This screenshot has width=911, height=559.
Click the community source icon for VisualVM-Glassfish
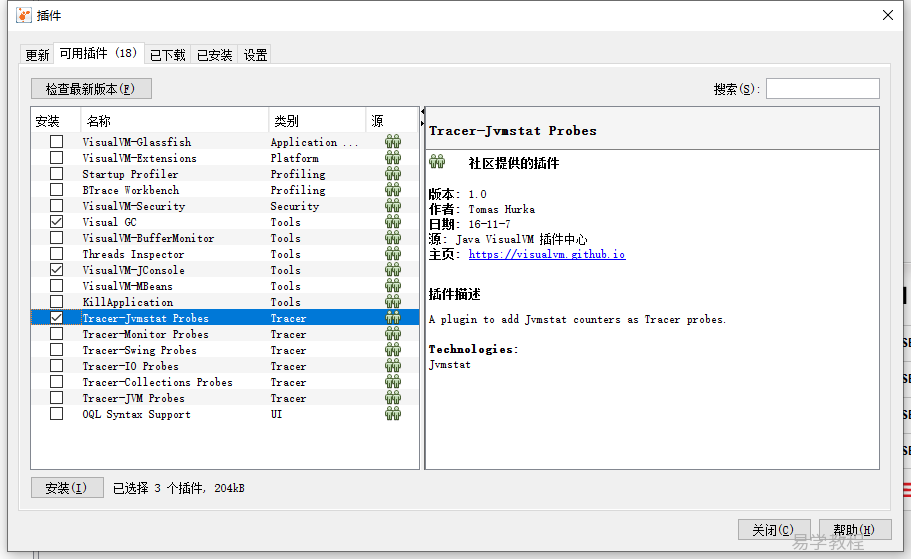pos(393,142)
